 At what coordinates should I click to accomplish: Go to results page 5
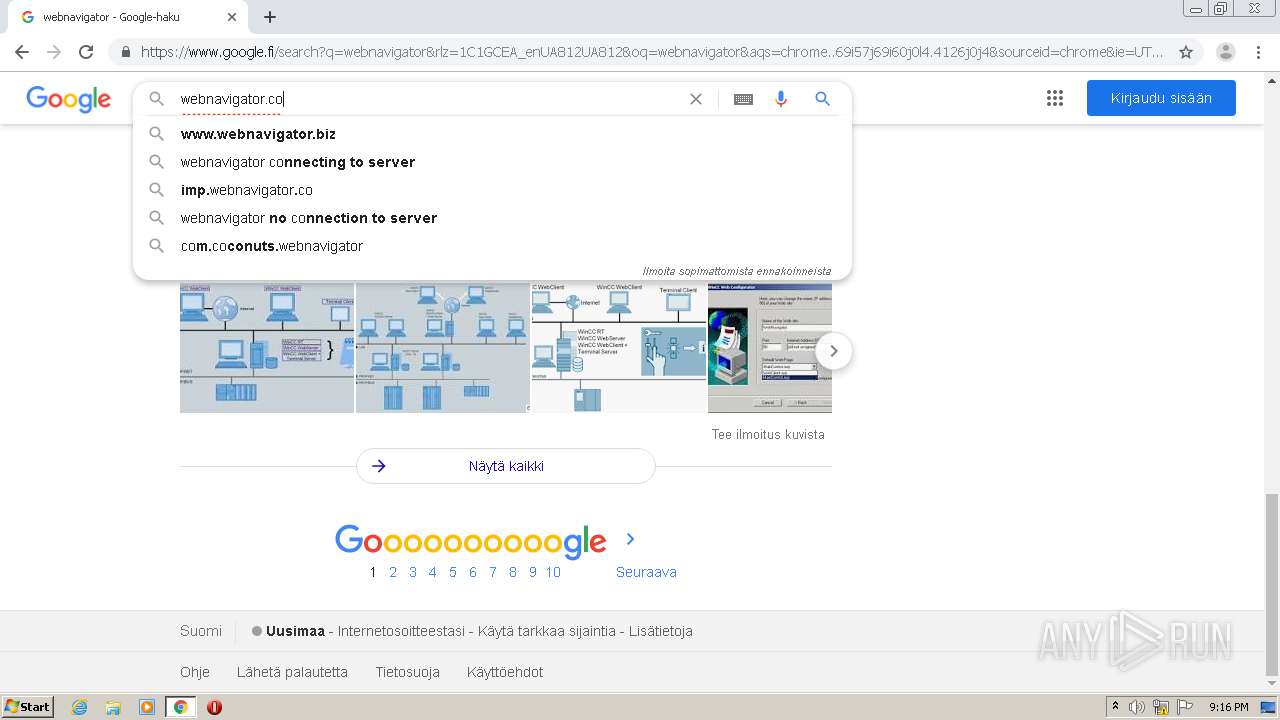tap(453, 572)
